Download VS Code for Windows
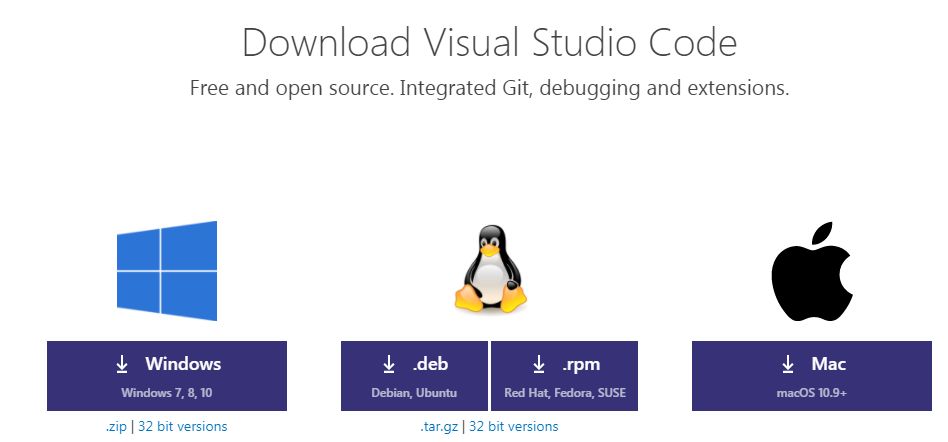 [x=167, y=375]
